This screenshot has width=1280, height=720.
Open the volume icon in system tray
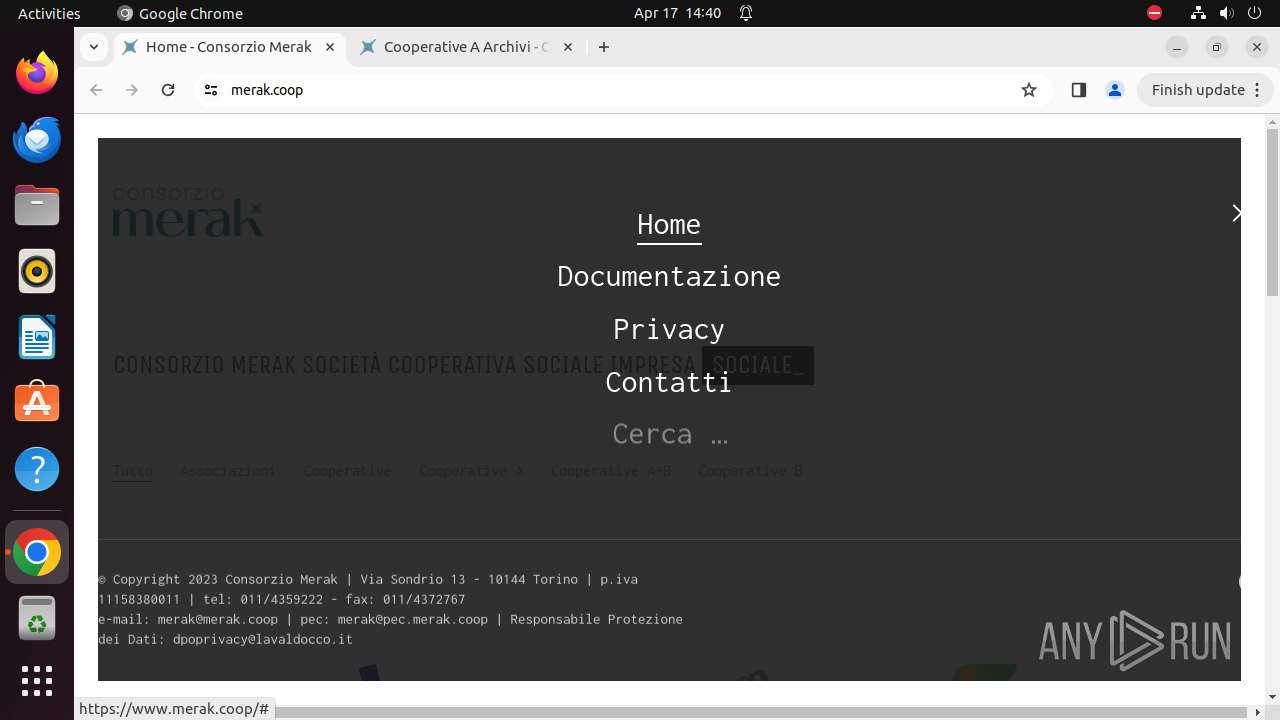coord(1226,13)
